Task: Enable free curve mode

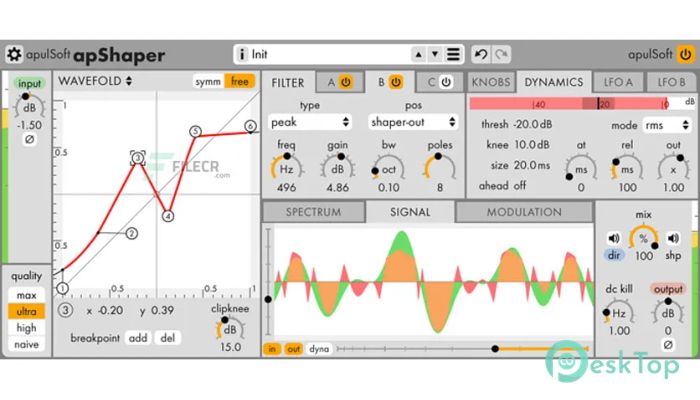Action: [240, 82]
